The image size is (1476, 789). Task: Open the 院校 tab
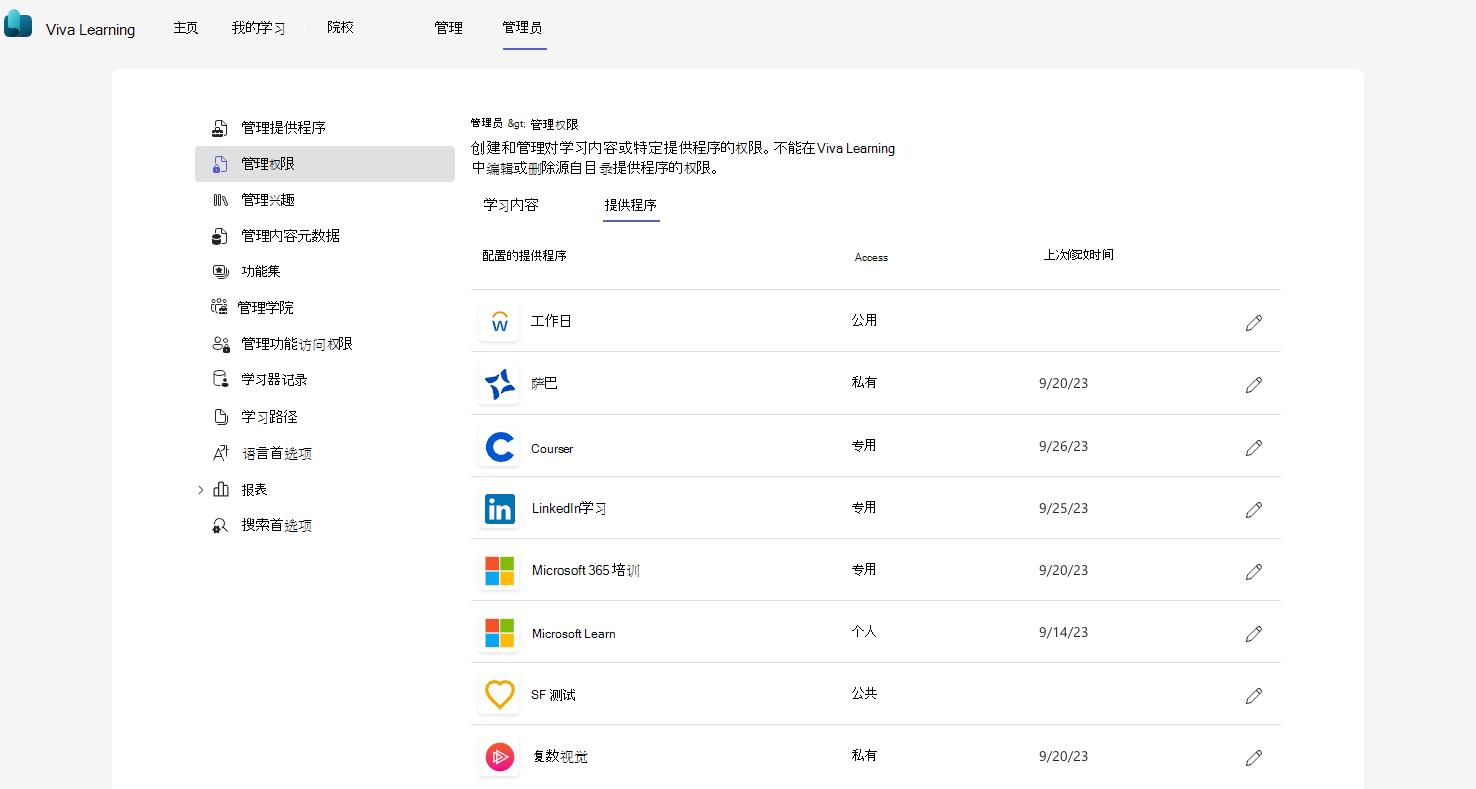(340, 28)
